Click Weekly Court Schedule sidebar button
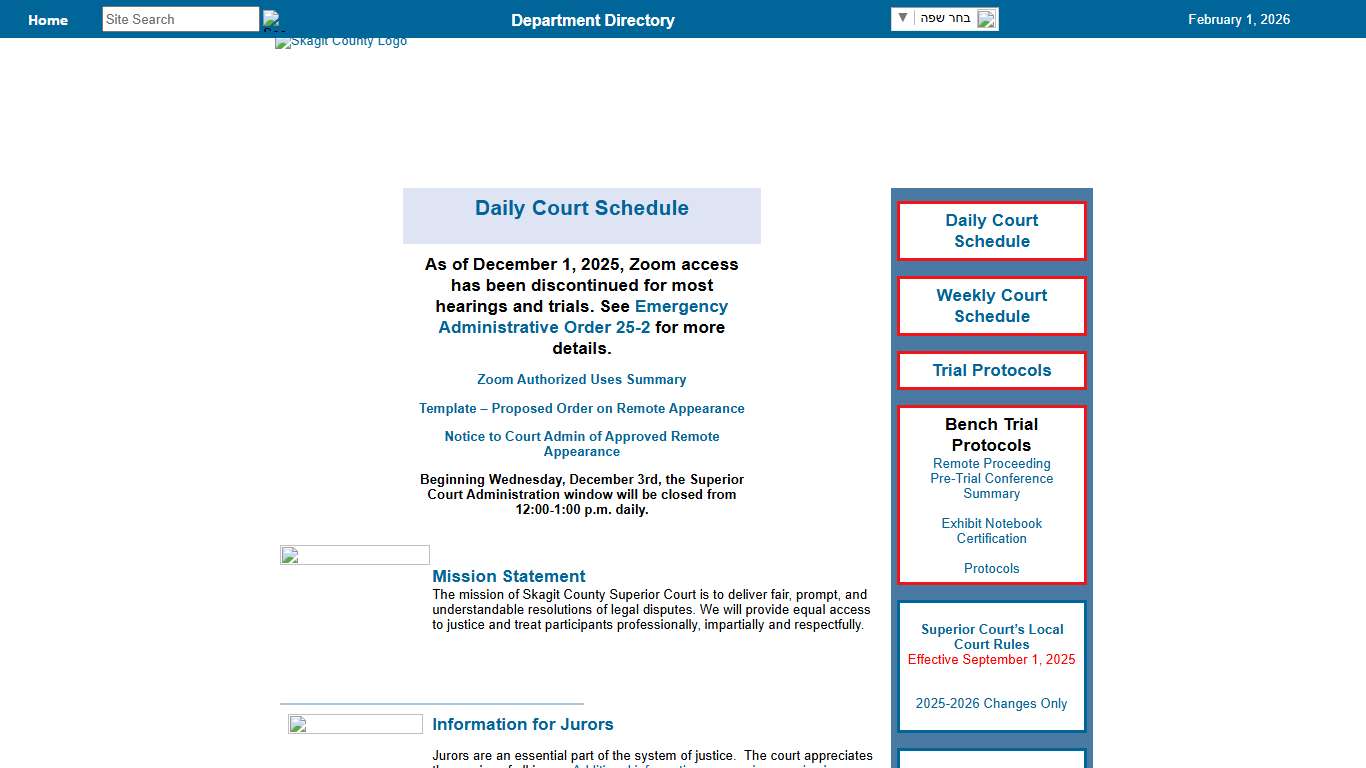 tap(991, 306)
